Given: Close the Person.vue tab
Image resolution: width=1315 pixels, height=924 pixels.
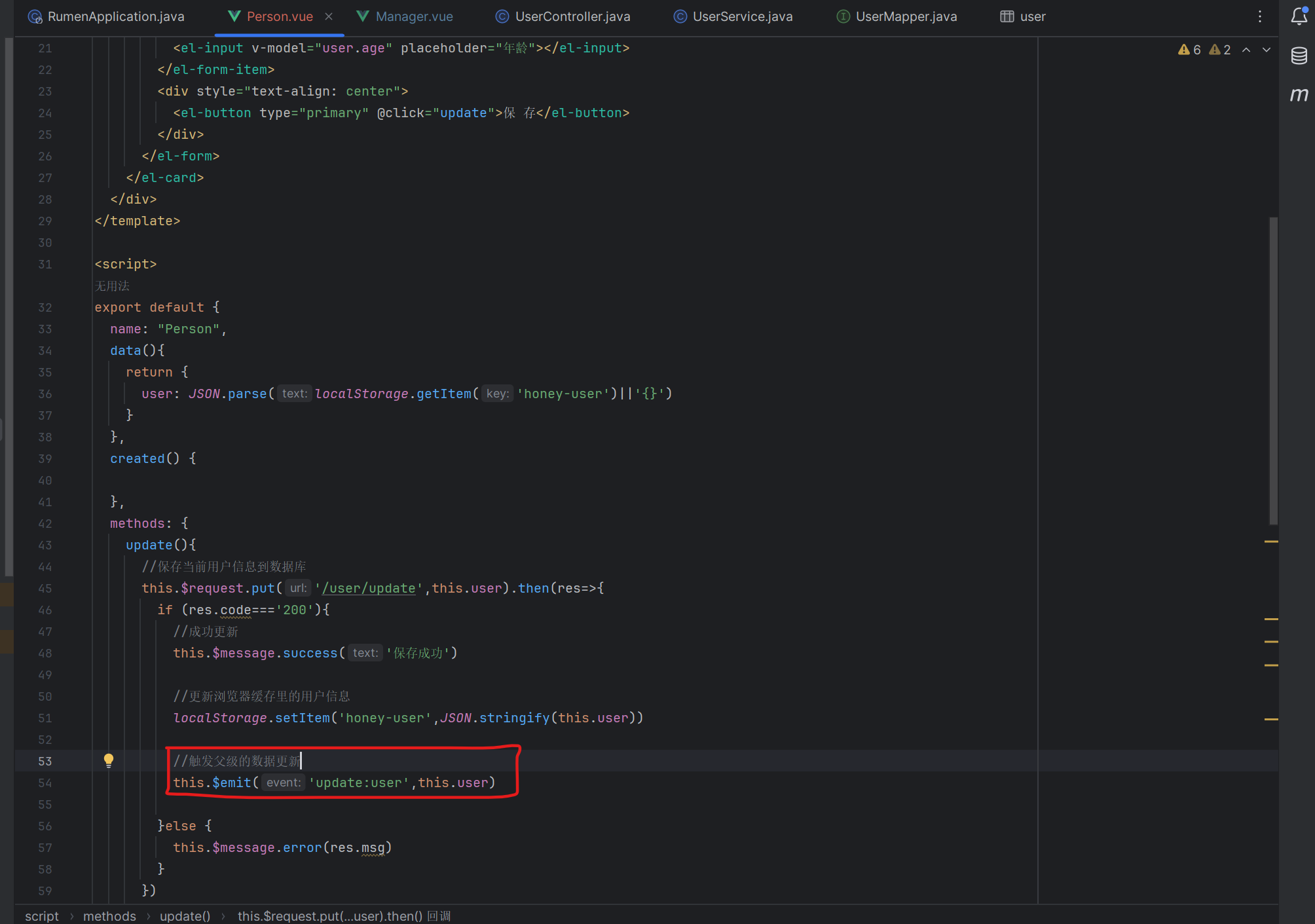Looking at the screenshot, I should point(329,16).
